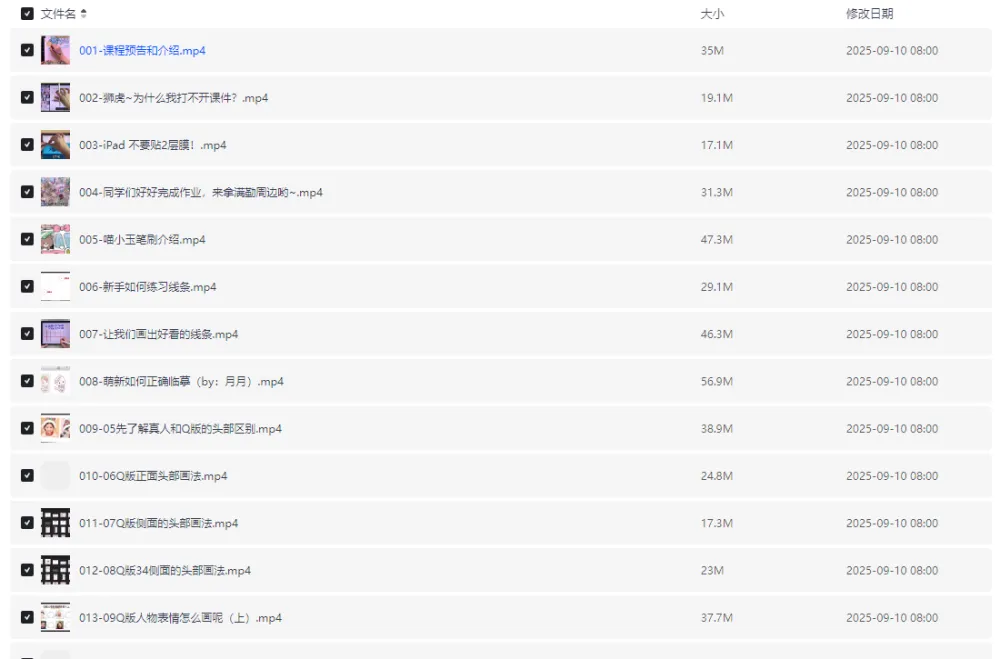Open video thumbnail for 001-课程预告和介绍
Image resolution: width=1000 pixels, height=659 pixels.
[55, 50]
